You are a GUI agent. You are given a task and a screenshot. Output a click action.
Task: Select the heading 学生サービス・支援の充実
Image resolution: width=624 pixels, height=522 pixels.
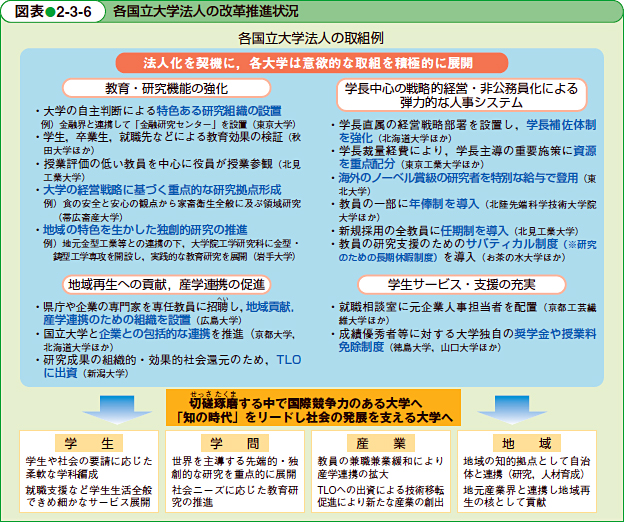[462, 284]
